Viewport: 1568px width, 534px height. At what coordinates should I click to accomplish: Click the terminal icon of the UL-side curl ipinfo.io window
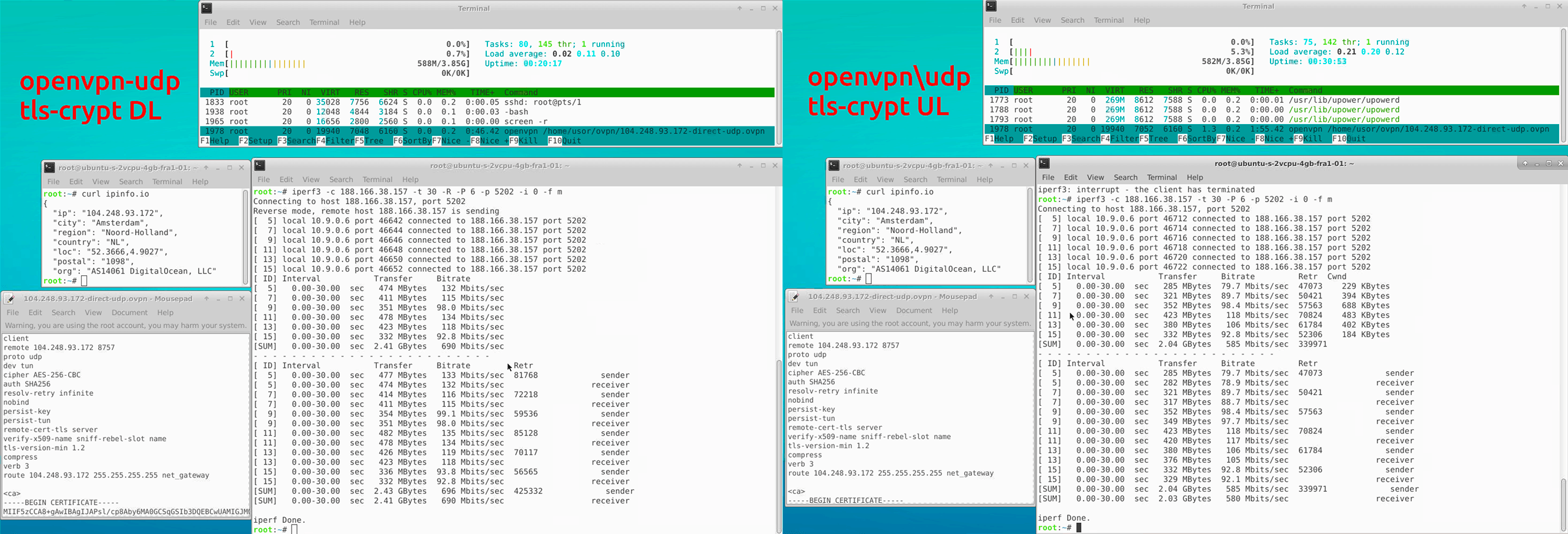coord(834,166)
